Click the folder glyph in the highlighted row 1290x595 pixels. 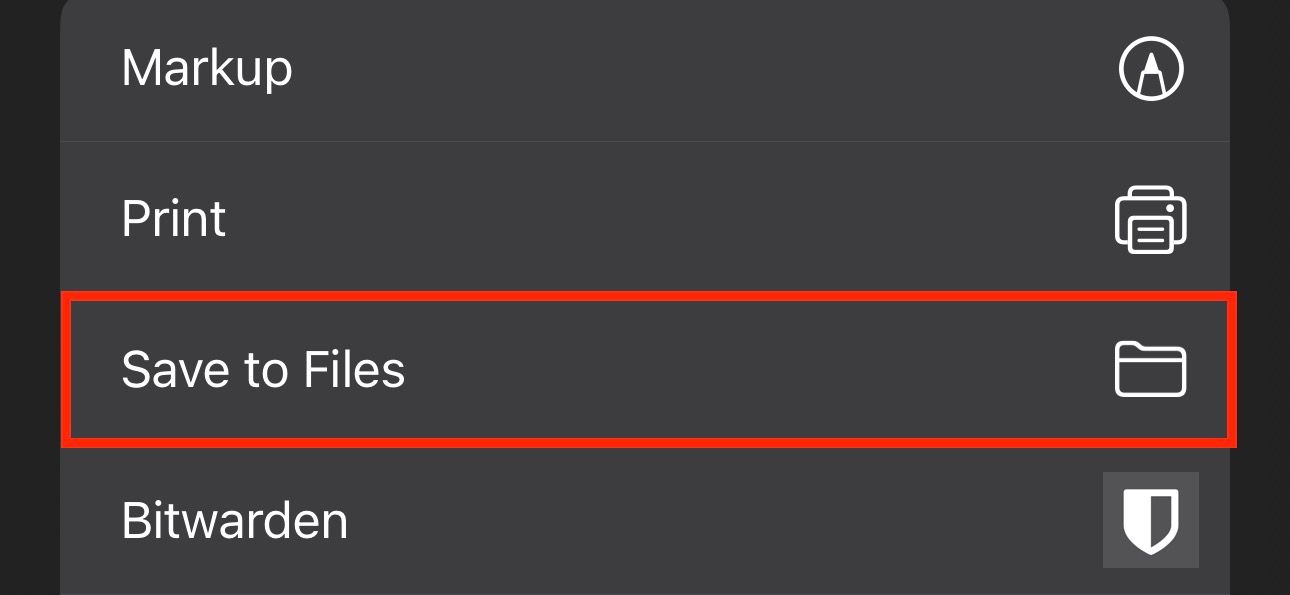click(x=1151, y=369)
